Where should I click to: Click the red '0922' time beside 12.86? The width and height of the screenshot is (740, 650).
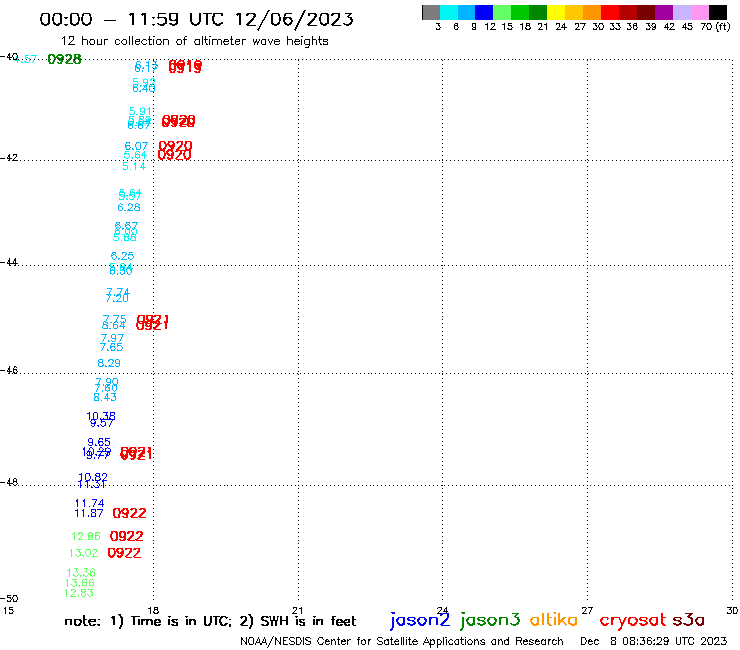(126, 536)
